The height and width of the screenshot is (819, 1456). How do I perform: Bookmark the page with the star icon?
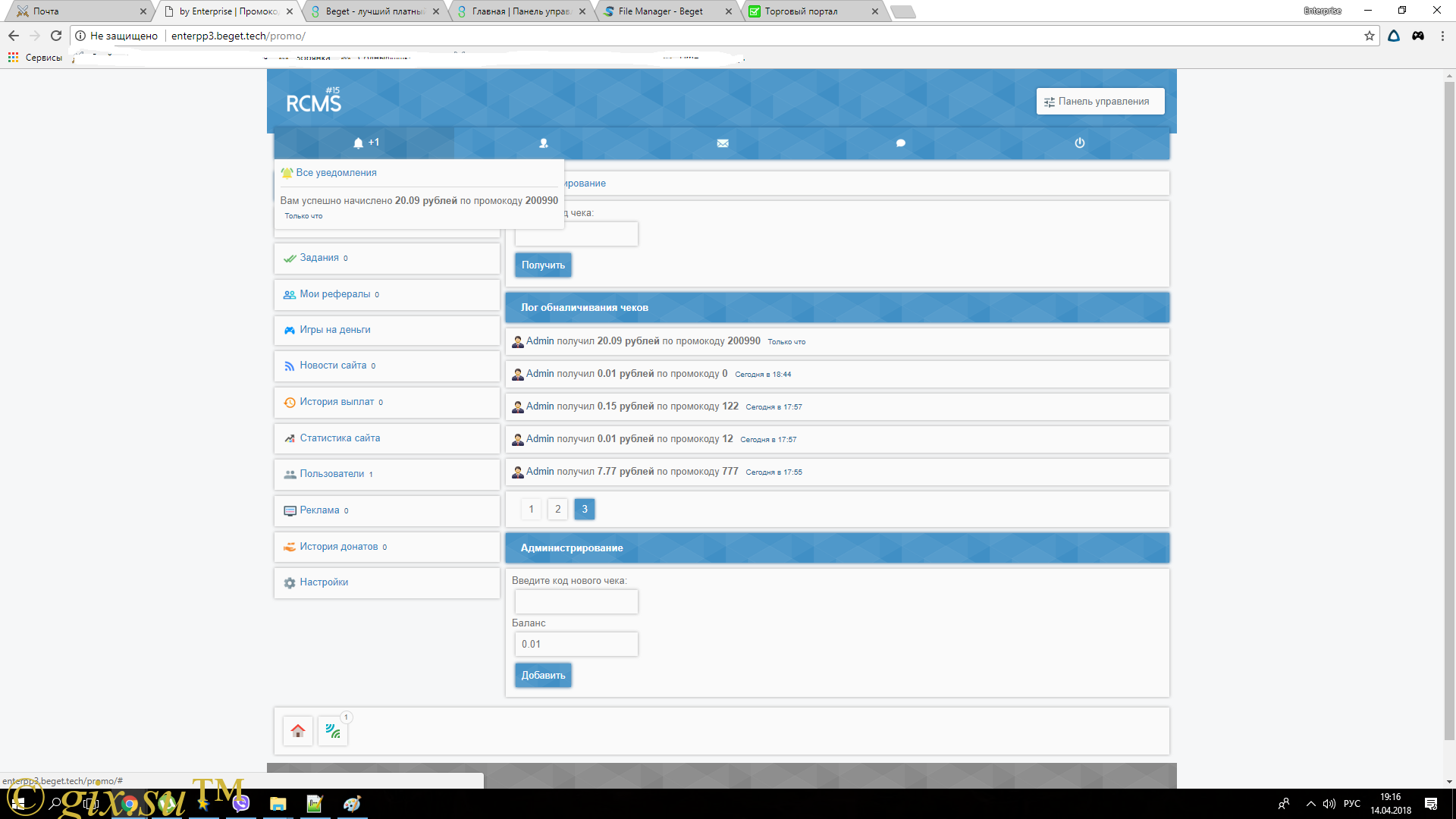click(1370, 36)
